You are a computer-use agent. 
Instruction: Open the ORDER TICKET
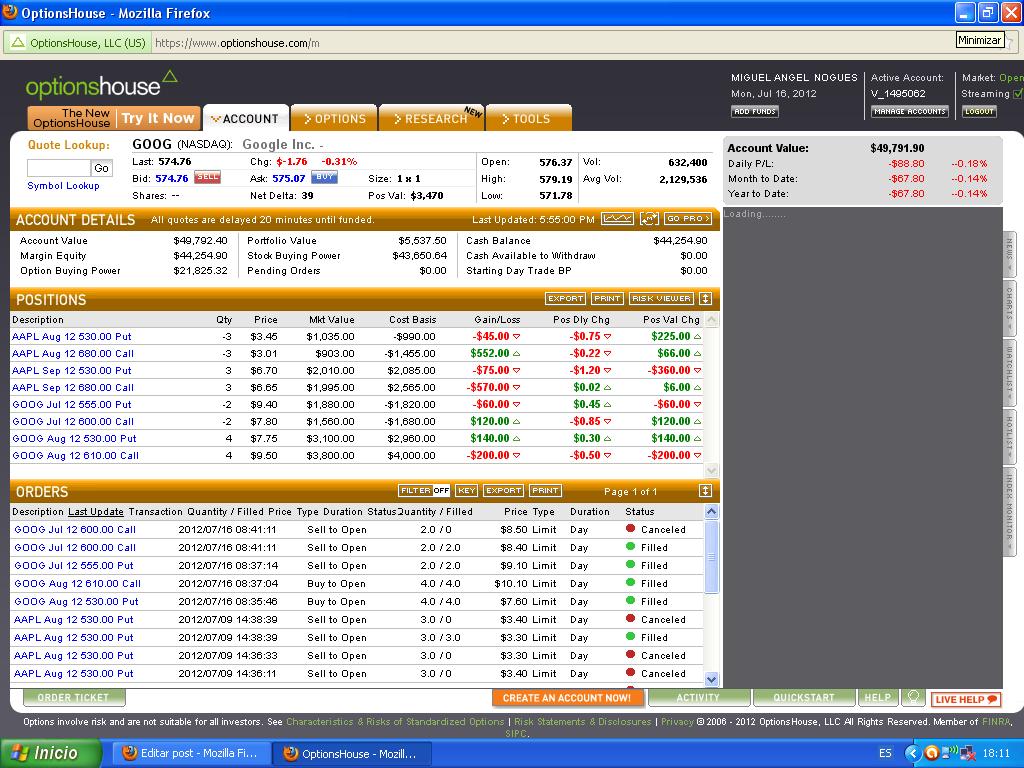click(74, 697)
